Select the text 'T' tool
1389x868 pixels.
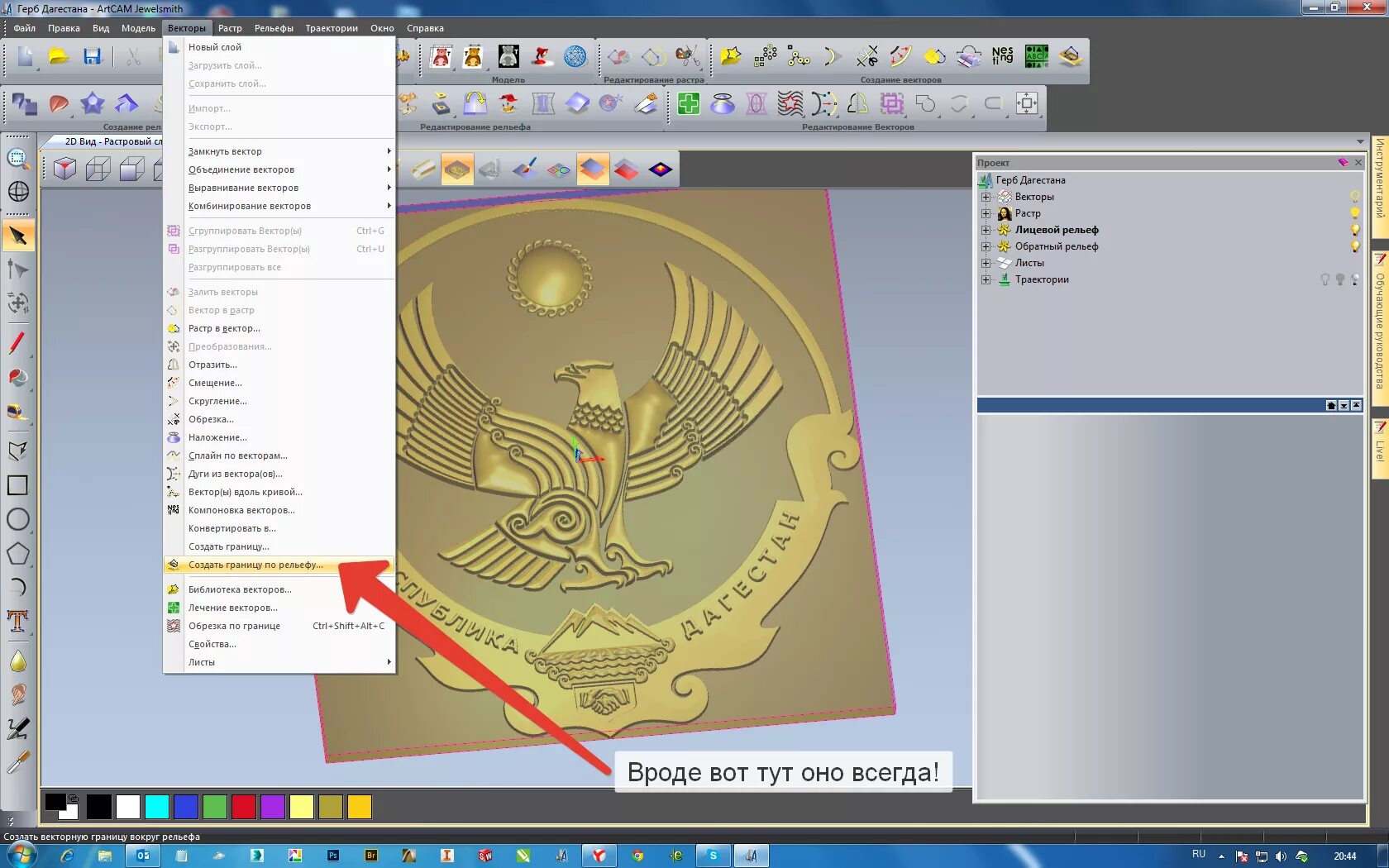[x=17, y=621]
